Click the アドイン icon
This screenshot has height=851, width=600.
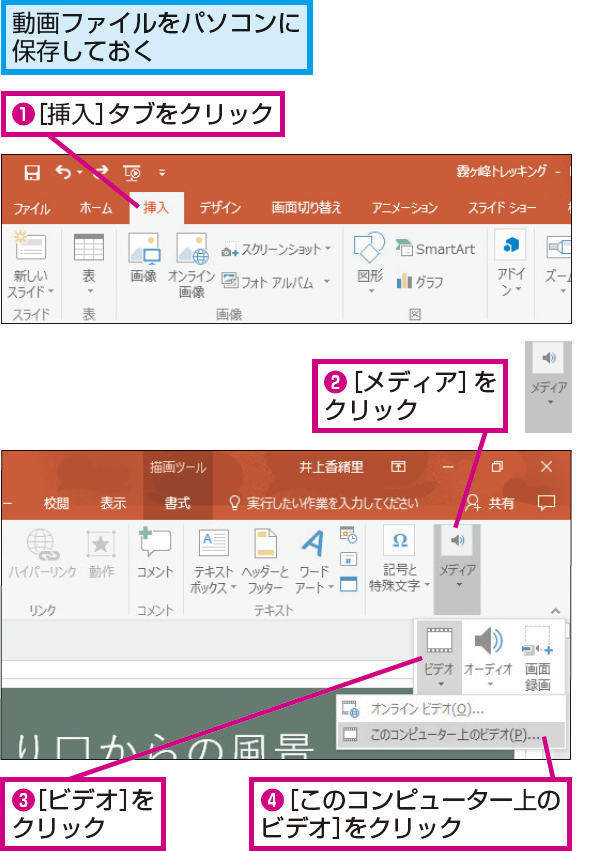(x=511, y=246)
